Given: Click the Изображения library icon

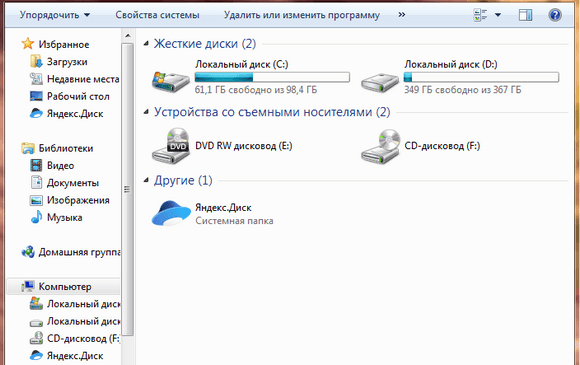Looking at the screenshot, I should tap(36, 200).
